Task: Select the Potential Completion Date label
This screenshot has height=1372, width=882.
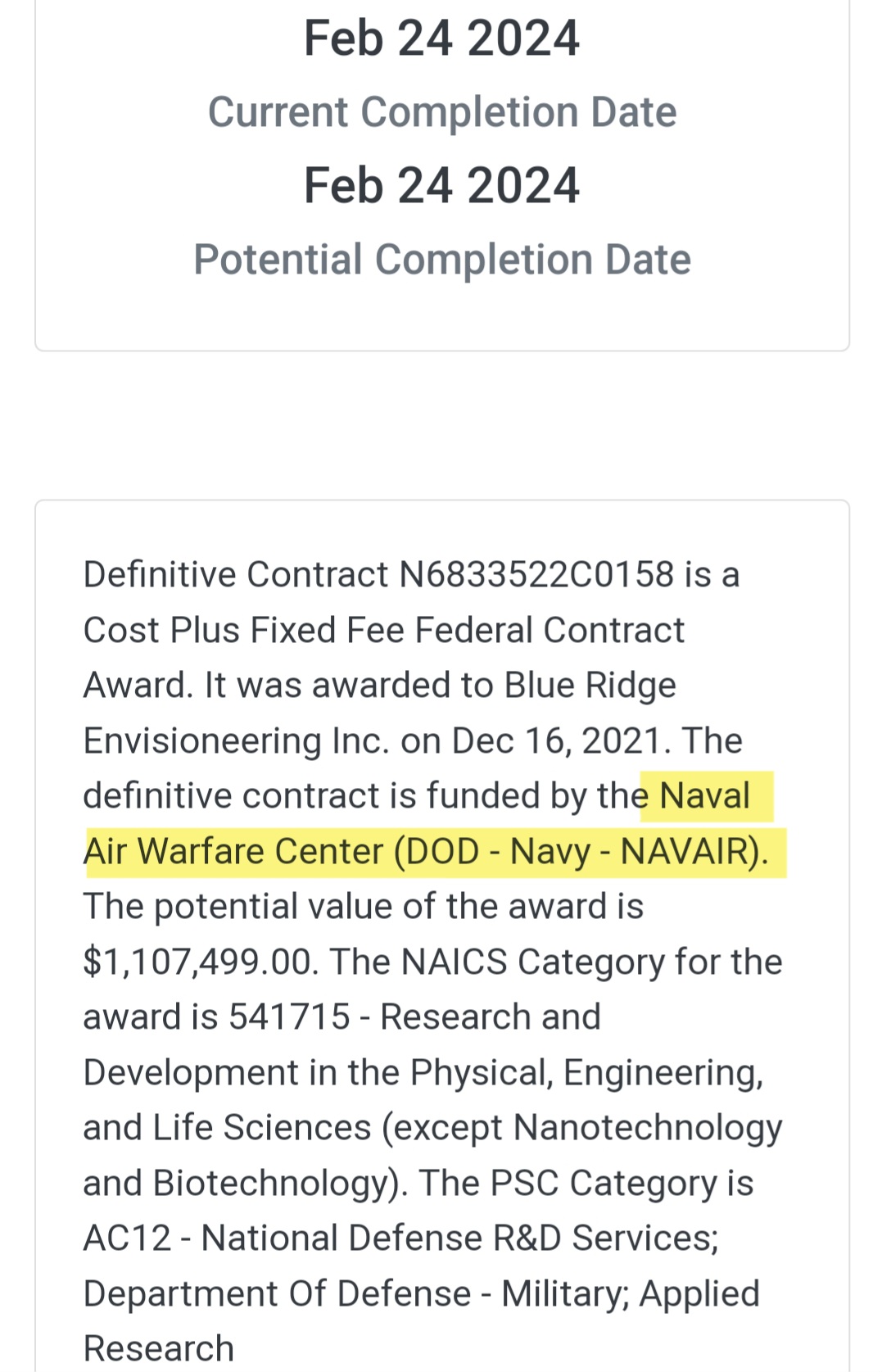Action: click(442, 260)
